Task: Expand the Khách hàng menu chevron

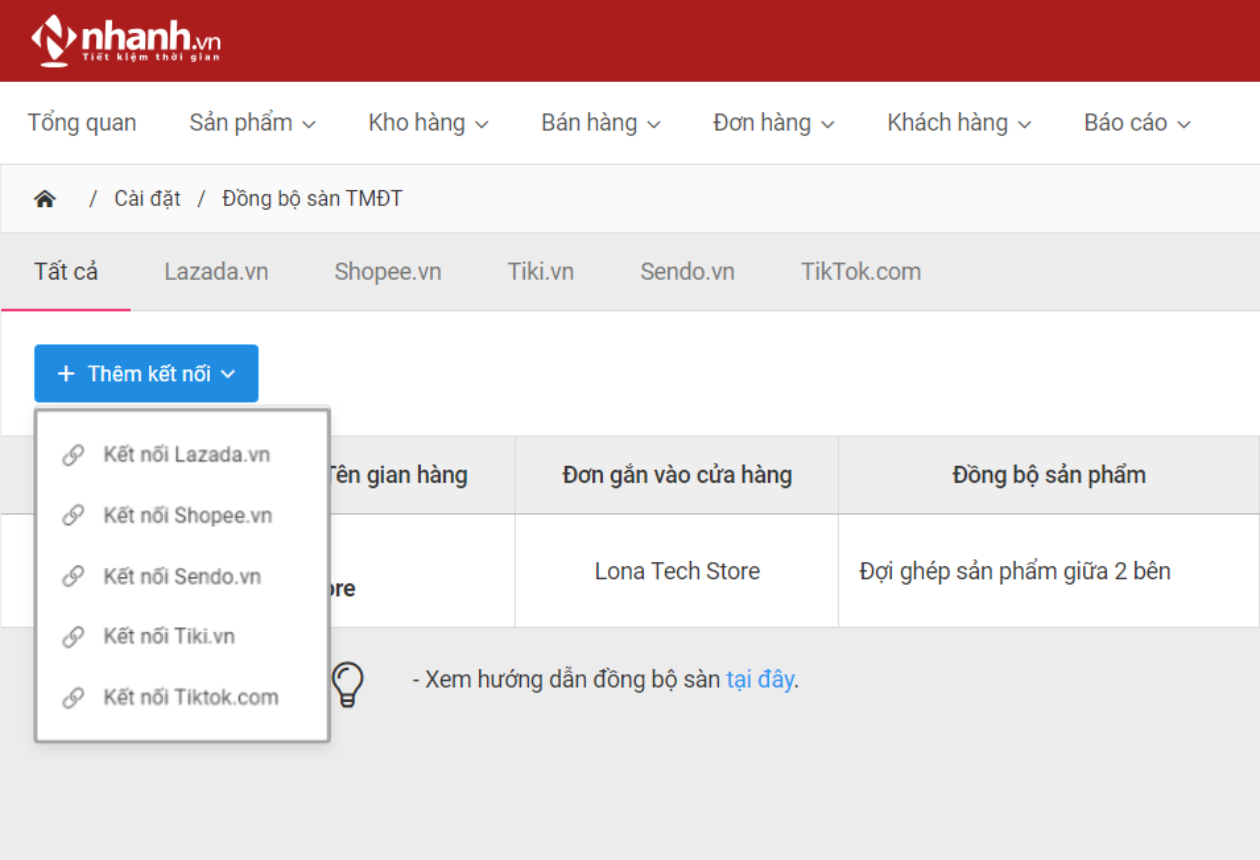Action: click(1025, 124)
